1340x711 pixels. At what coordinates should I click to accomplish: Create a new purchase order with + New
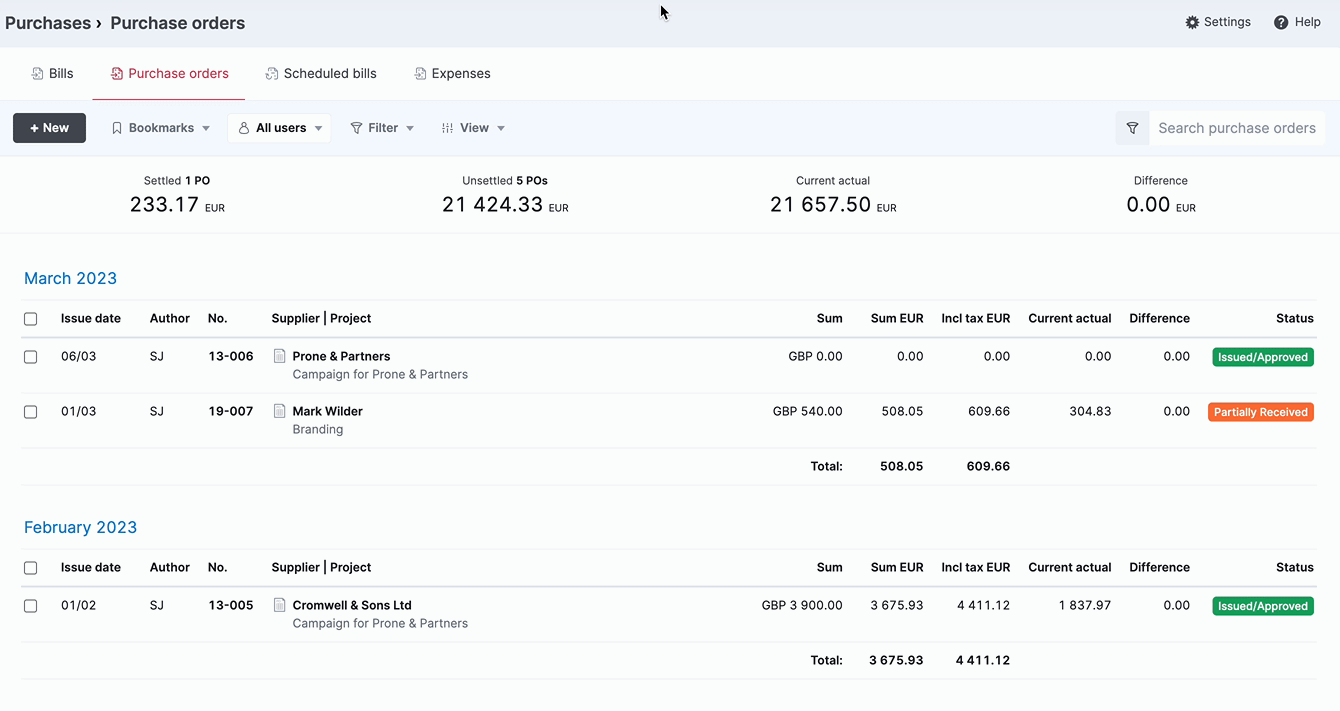click(49, 128)
